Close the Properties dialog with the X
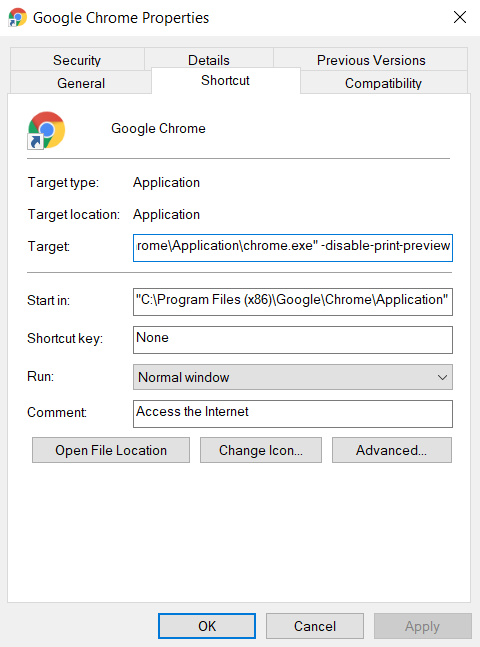The height and width of the screenshot is (647, 480). click(x=460, y=17)
